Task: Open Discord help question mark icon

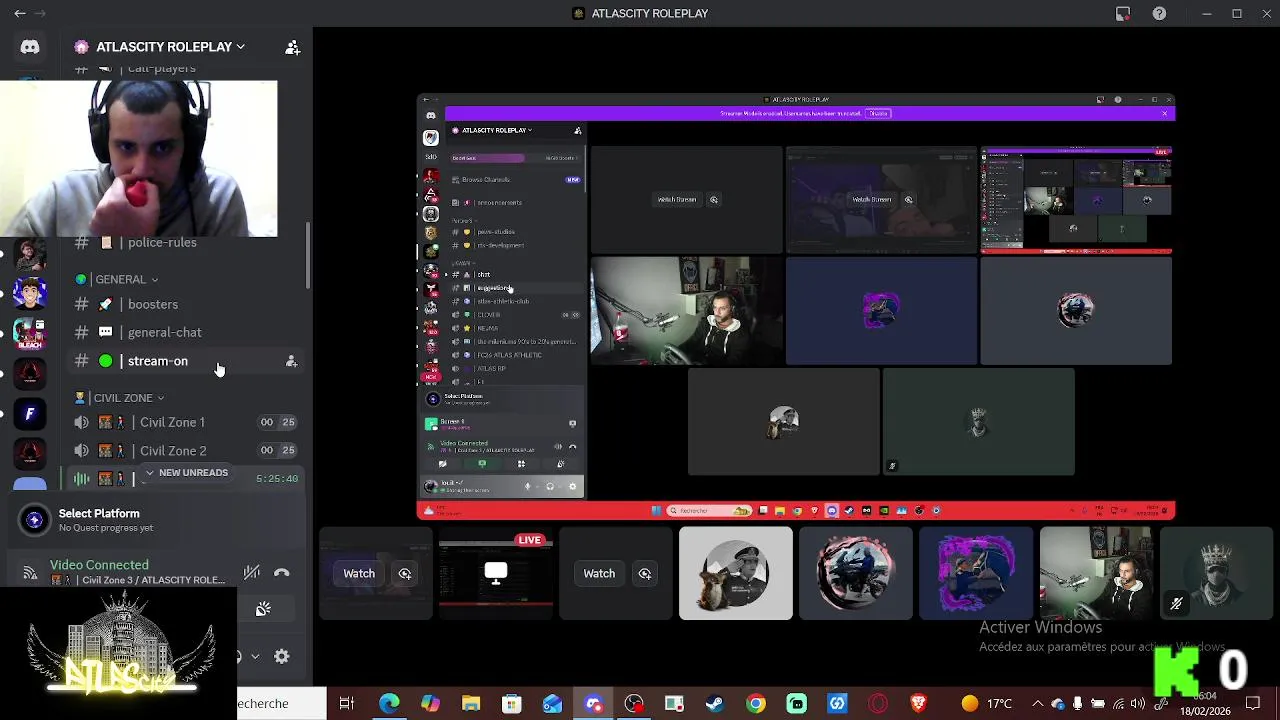Action: tap(1159, 14)
